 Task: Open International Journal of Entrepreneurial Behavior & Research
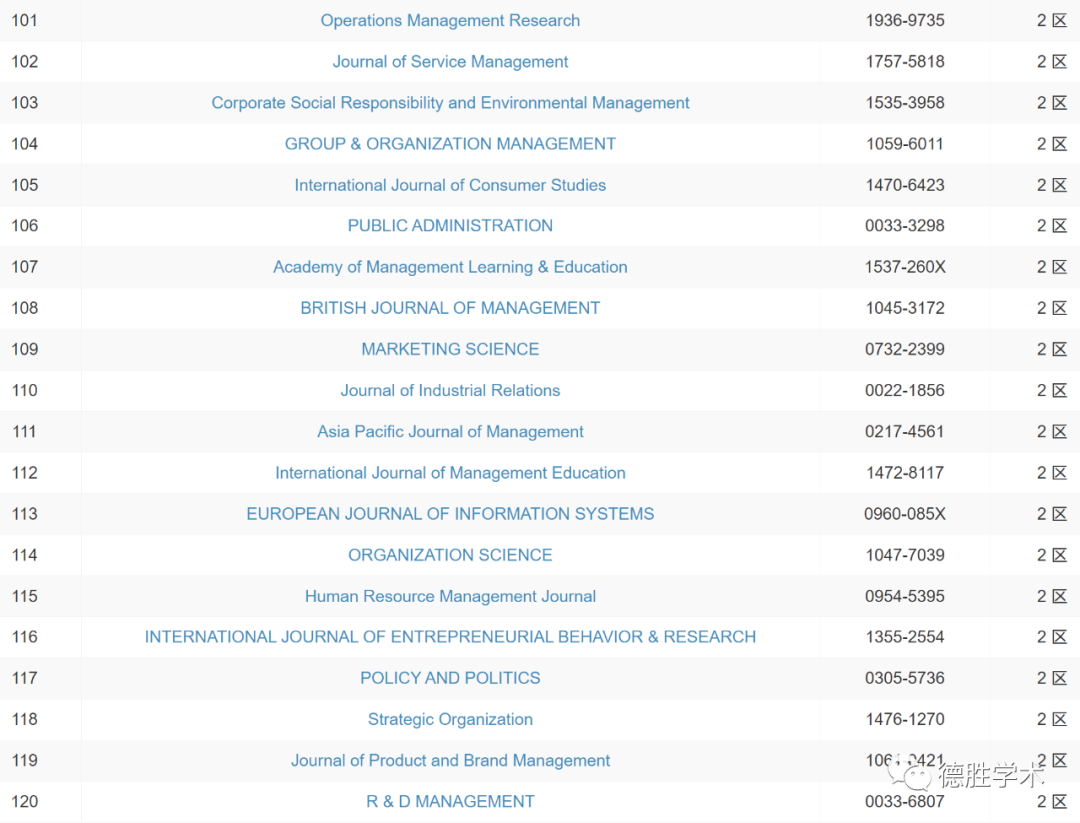click(450, 637)
